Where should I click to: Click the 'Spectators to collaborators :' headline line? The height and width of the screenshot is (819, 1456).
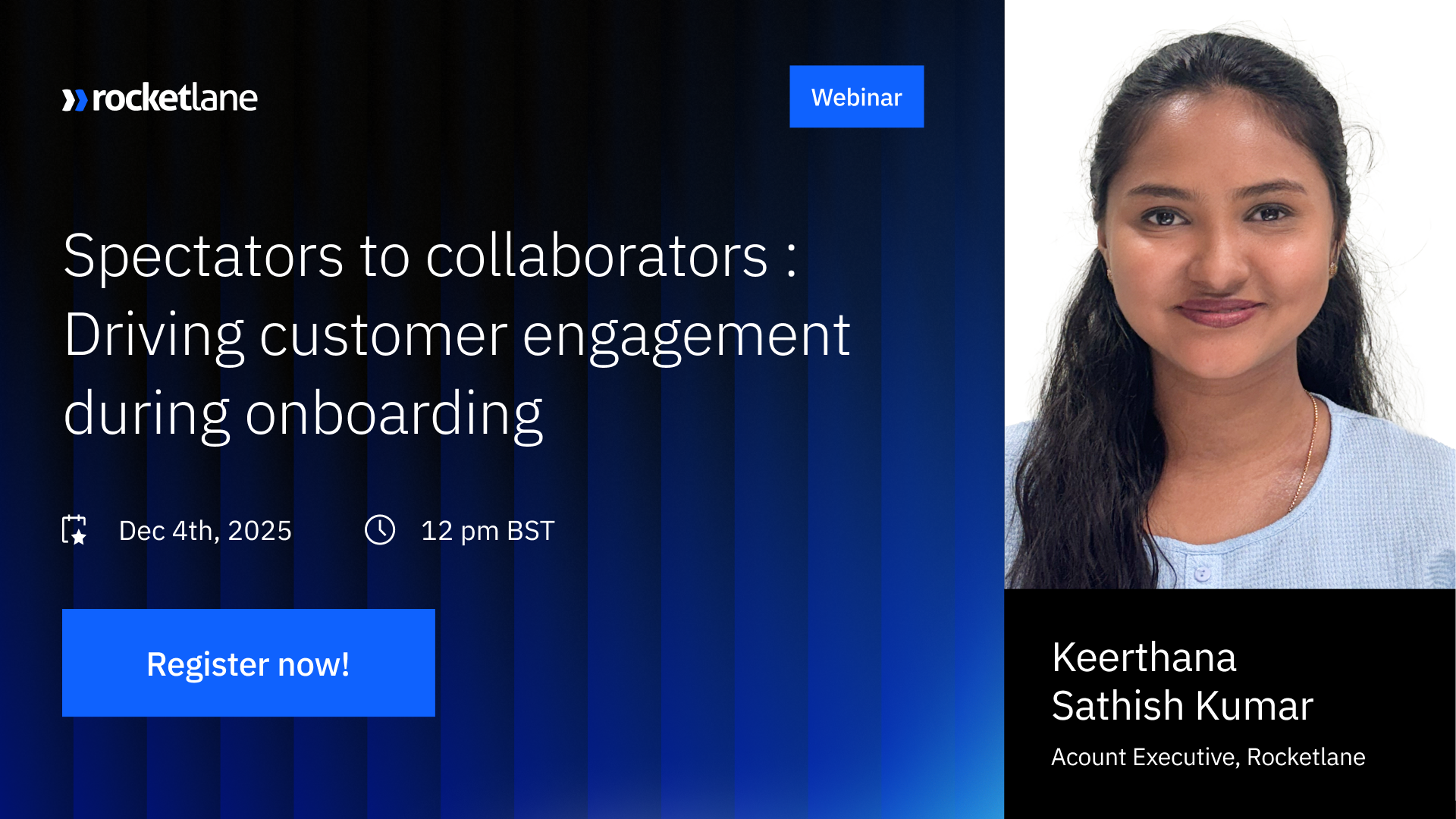point(429,256)
